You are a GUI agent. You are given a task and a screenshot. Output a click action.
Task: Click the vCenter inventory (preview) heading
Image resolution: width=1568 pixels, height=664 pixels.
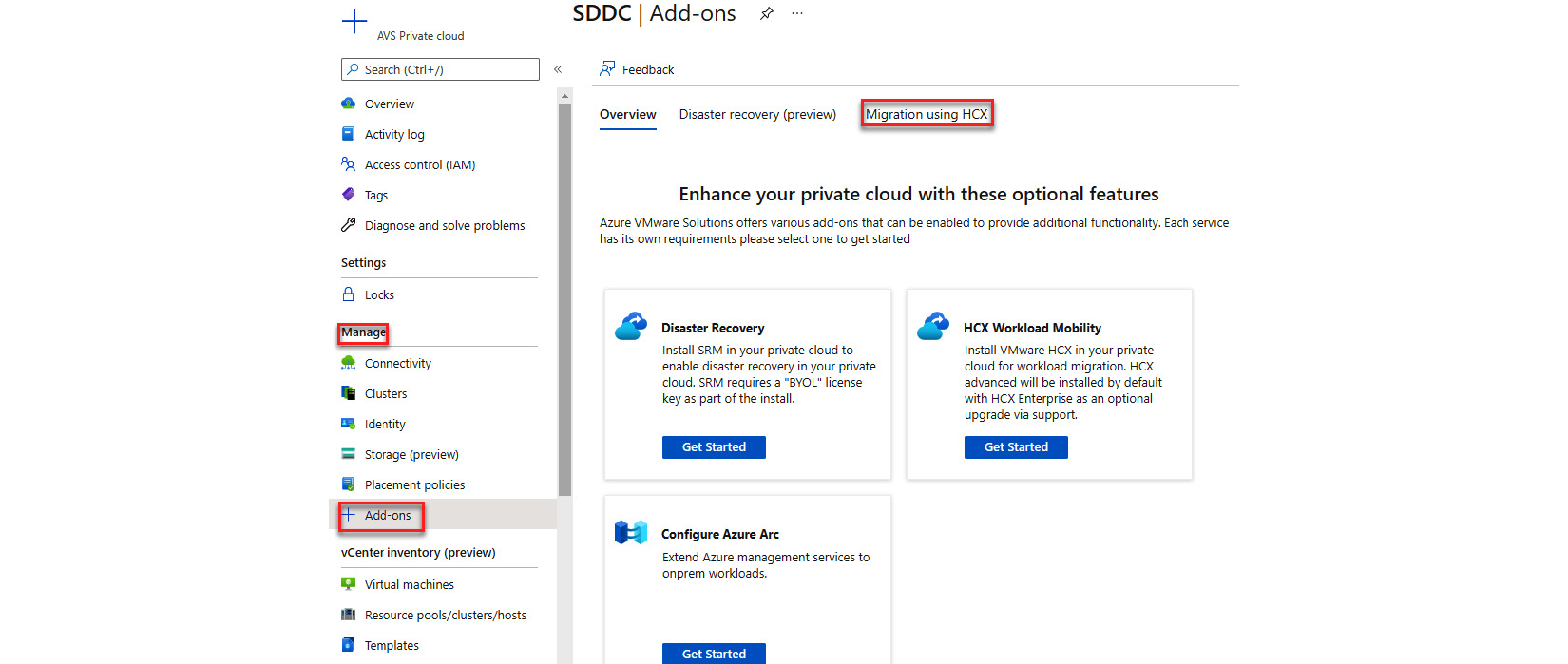(418, 553)
